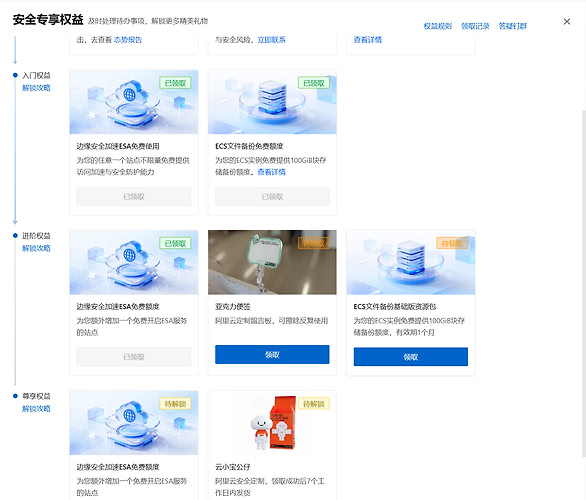
Task: Open 解锁攻略 under 尊享权益
Action: coord(36,408)
